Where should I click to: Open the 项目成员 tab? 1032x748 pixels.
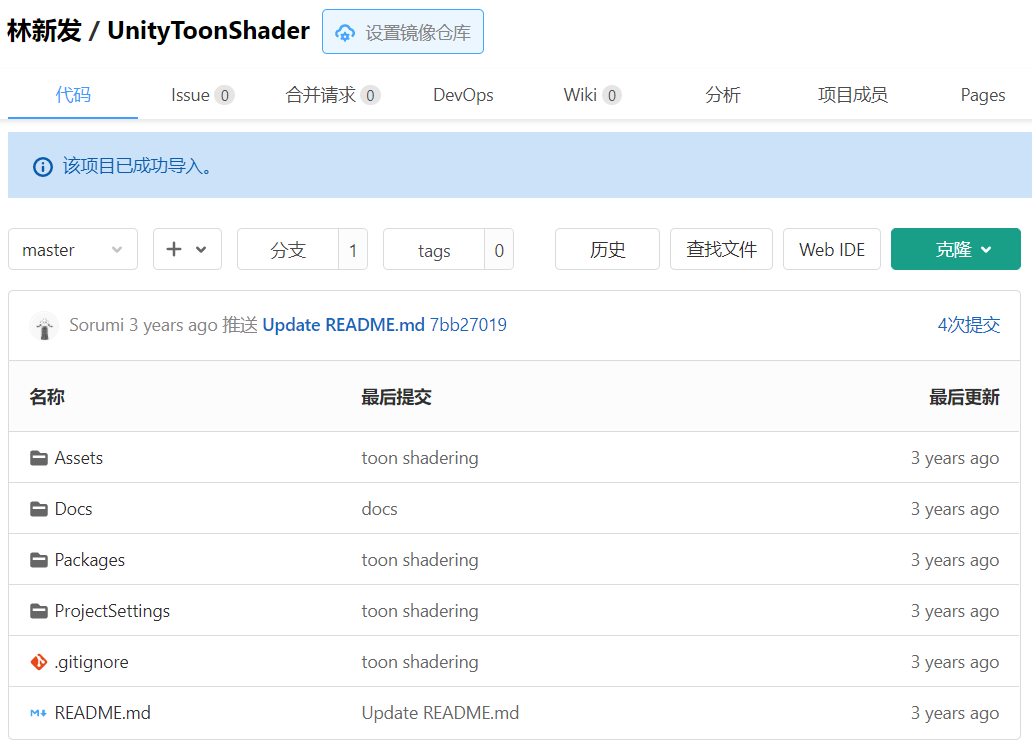pos(852,95)
